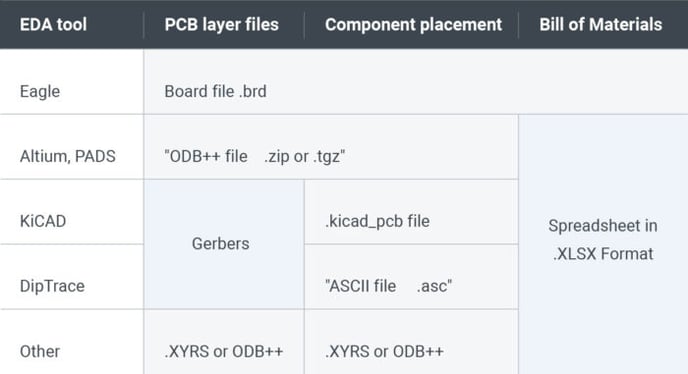Select the Gerbers merged cell

pyautogui.click(x=224, y=244)
